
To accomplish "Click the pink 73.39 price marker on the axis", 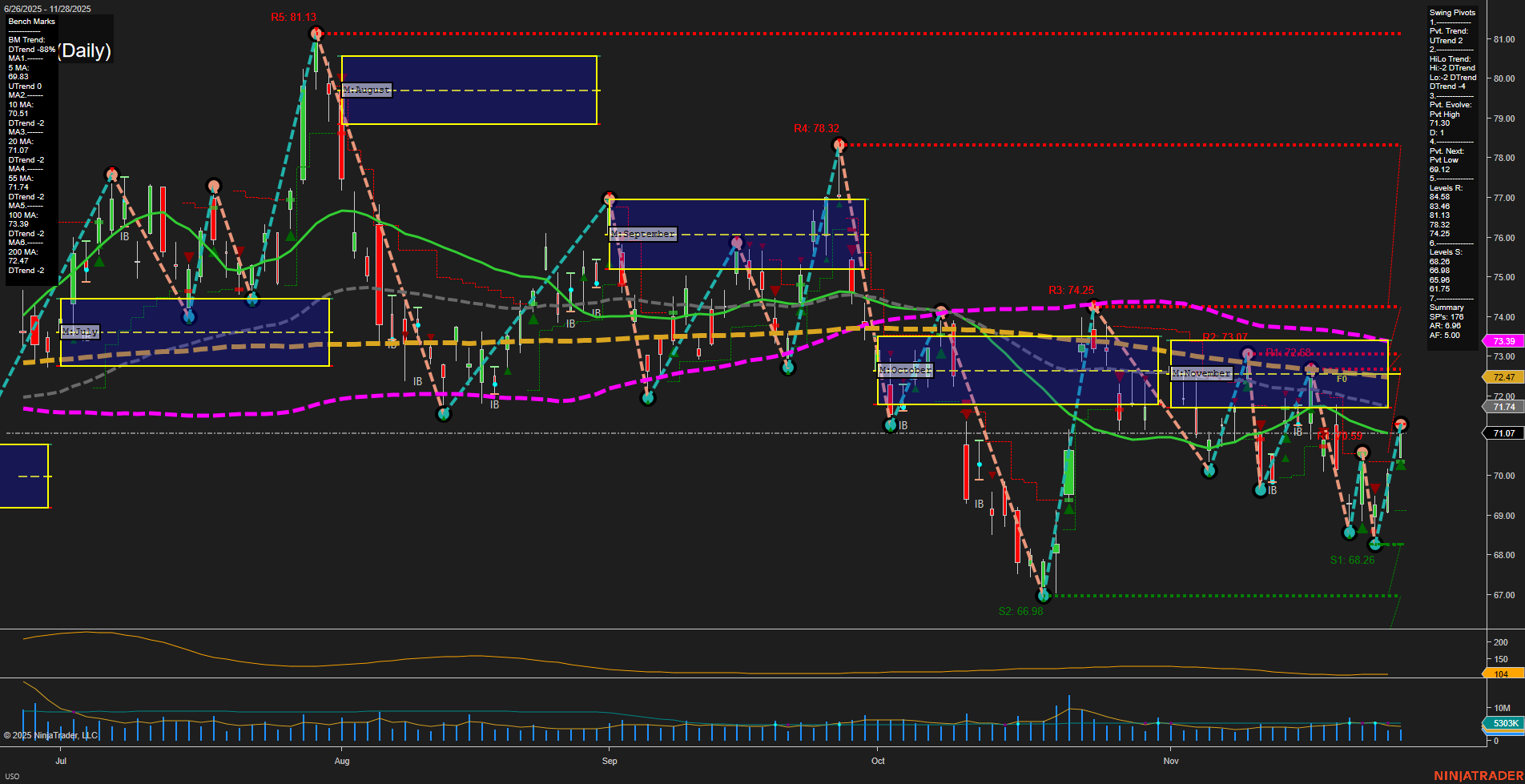I will pyautogui.click(x=1503, y=341).
